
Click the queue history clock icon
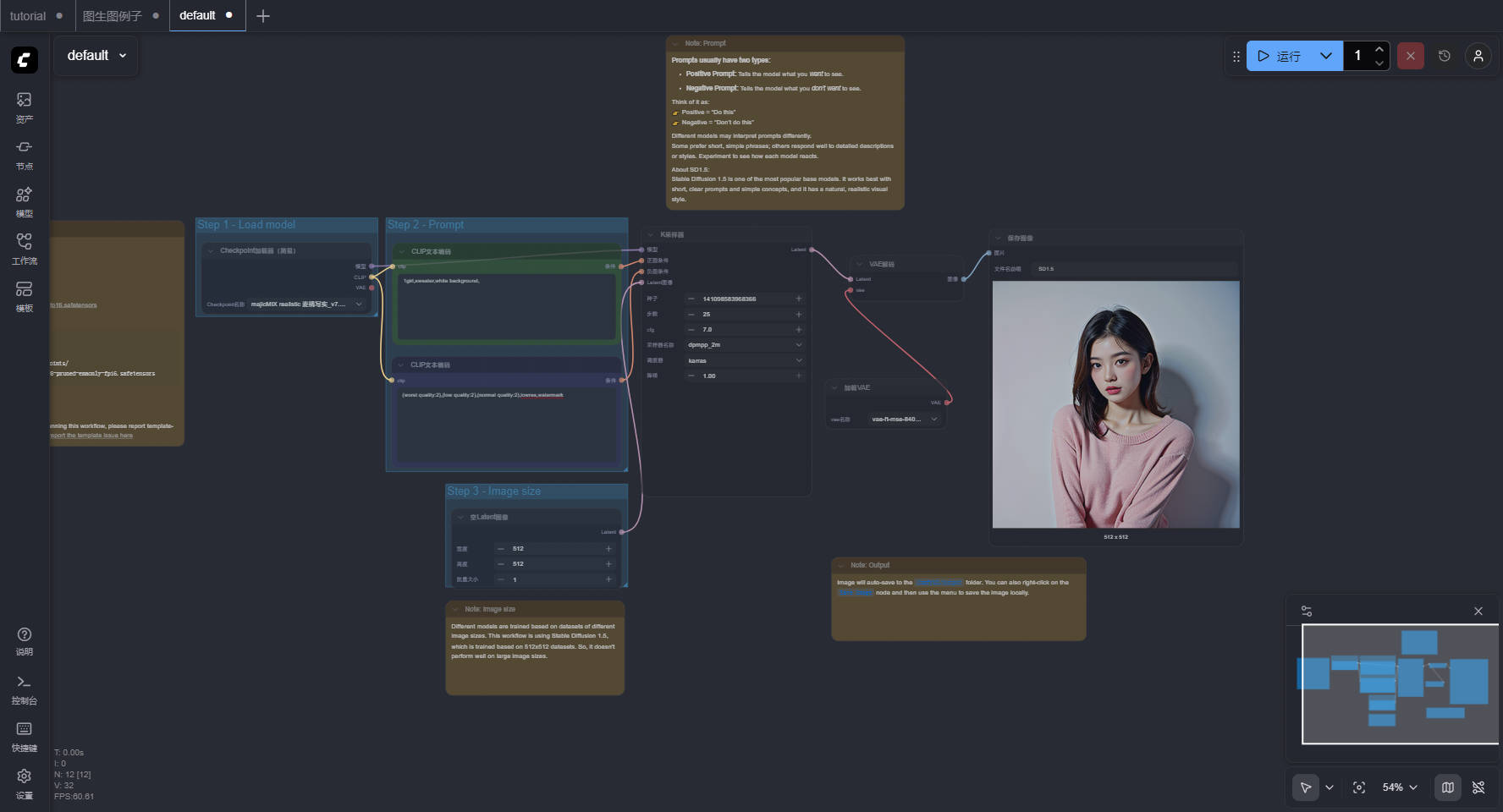coord(1445,56)
